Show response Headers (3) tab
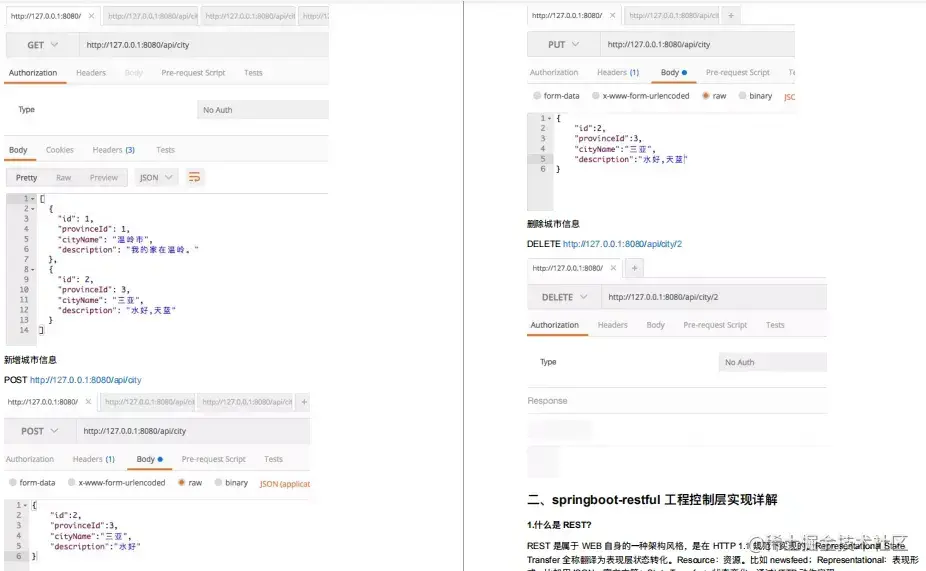 pyautogui.click(x=113, y=150)
